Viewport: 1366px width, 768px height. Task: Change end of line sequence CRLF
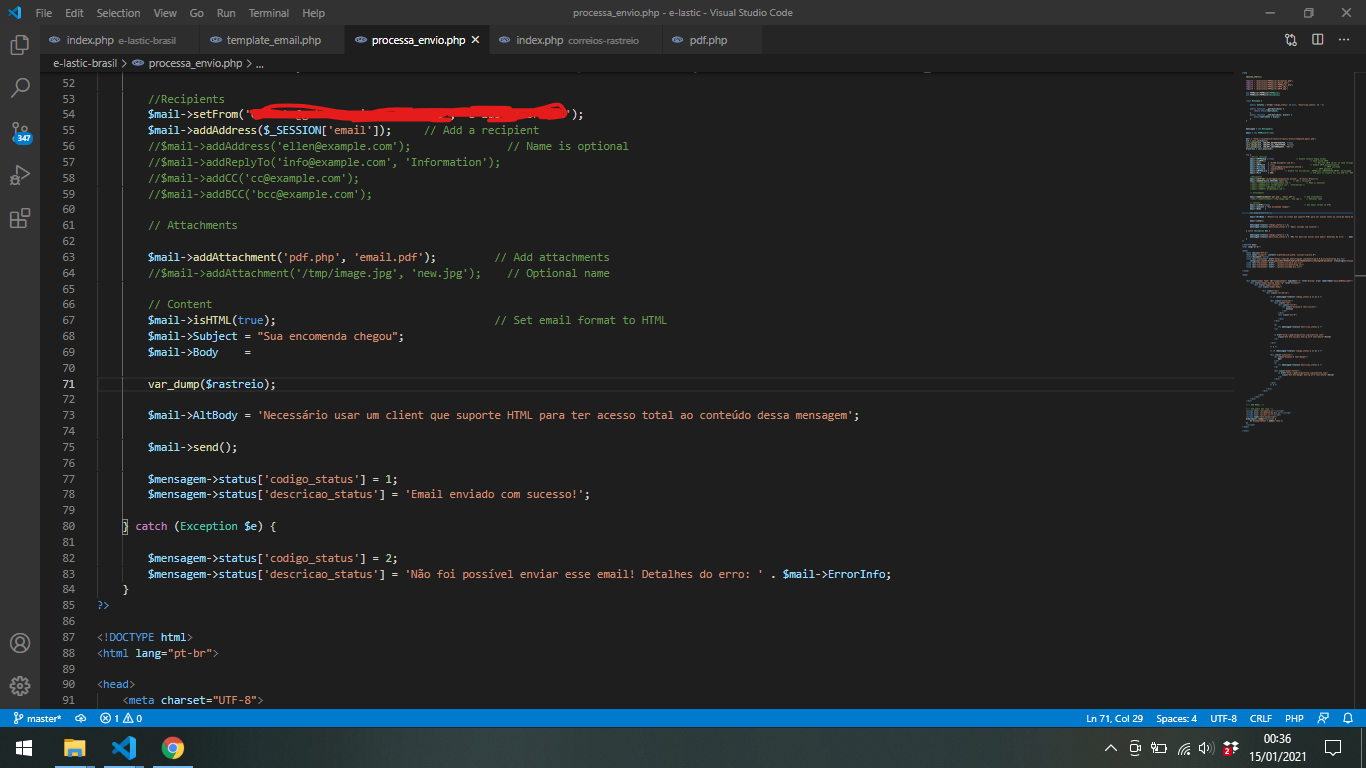1260,718
